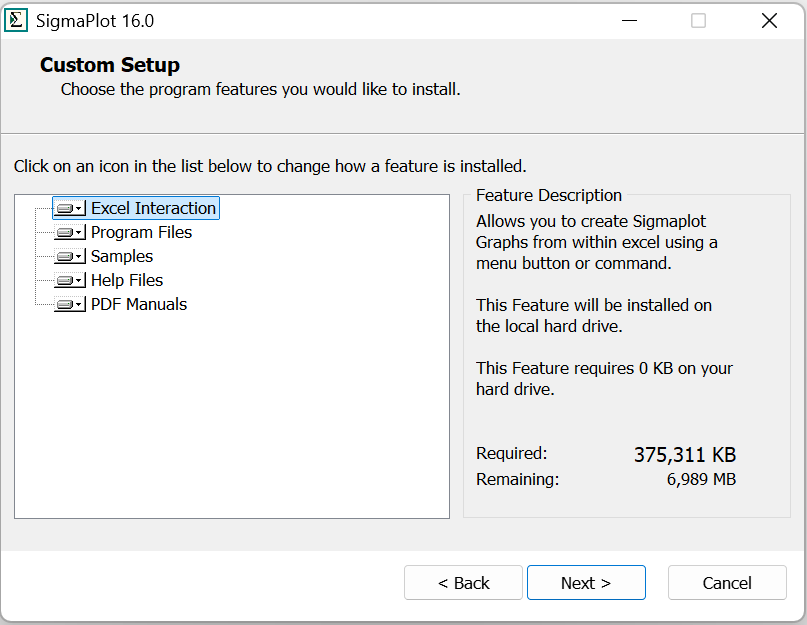Image resolution: width=807 pixels, height=625 pixels.
Task: Cancel the SigmaPlot installation
Action: 727,583
